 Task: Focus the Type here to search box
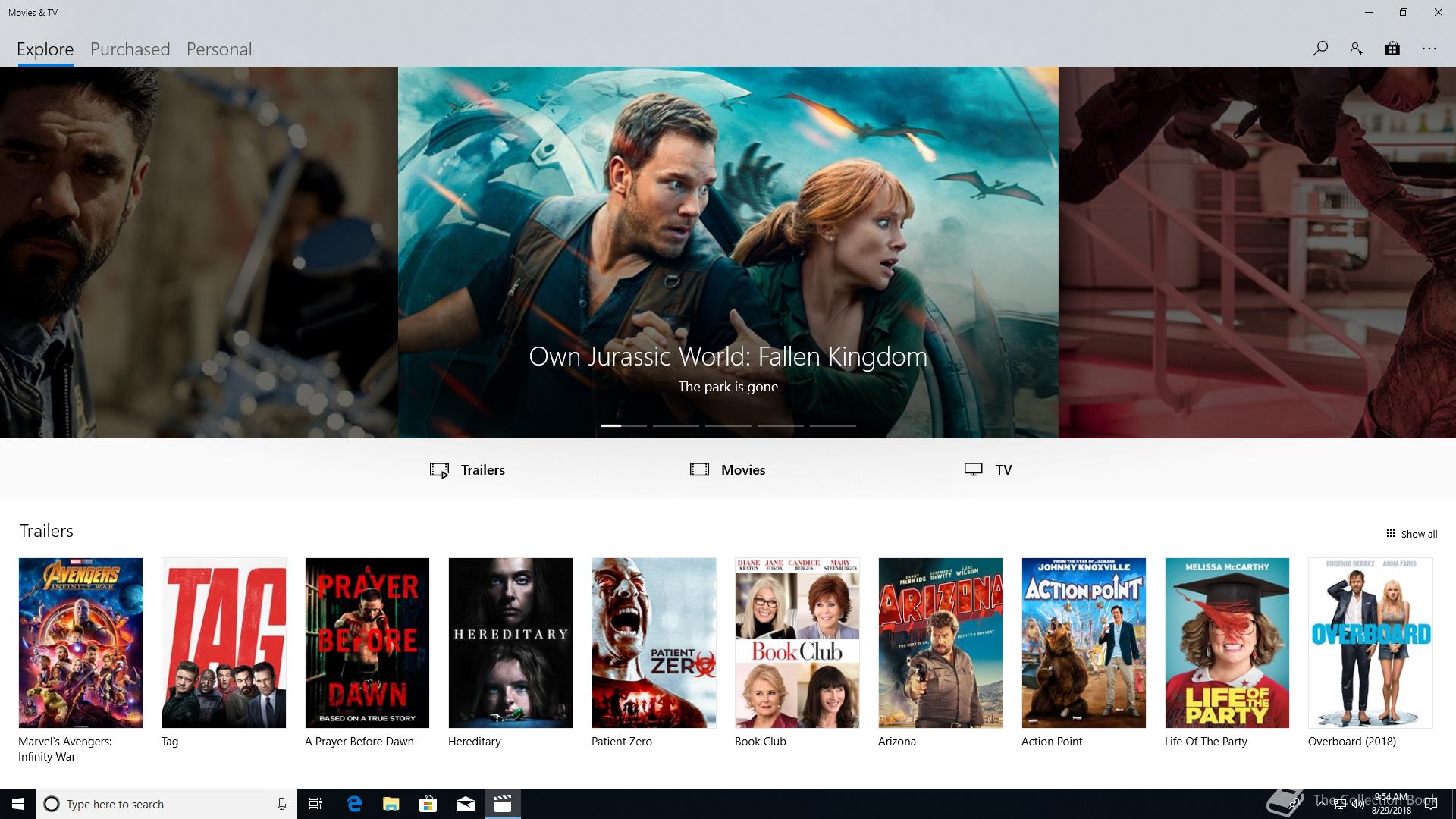click(167, 804)
